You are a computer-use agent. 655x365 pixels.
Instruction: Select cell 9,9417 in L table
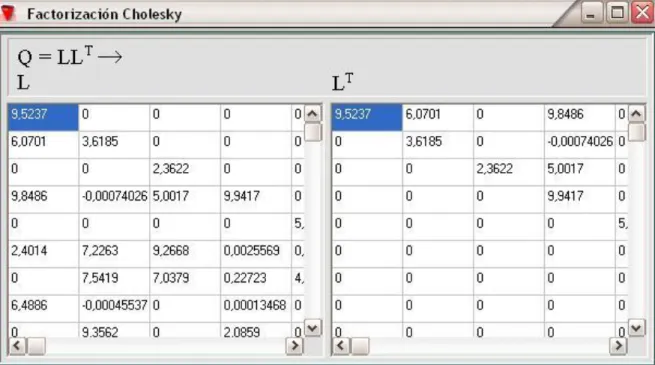tap(256, 199)
